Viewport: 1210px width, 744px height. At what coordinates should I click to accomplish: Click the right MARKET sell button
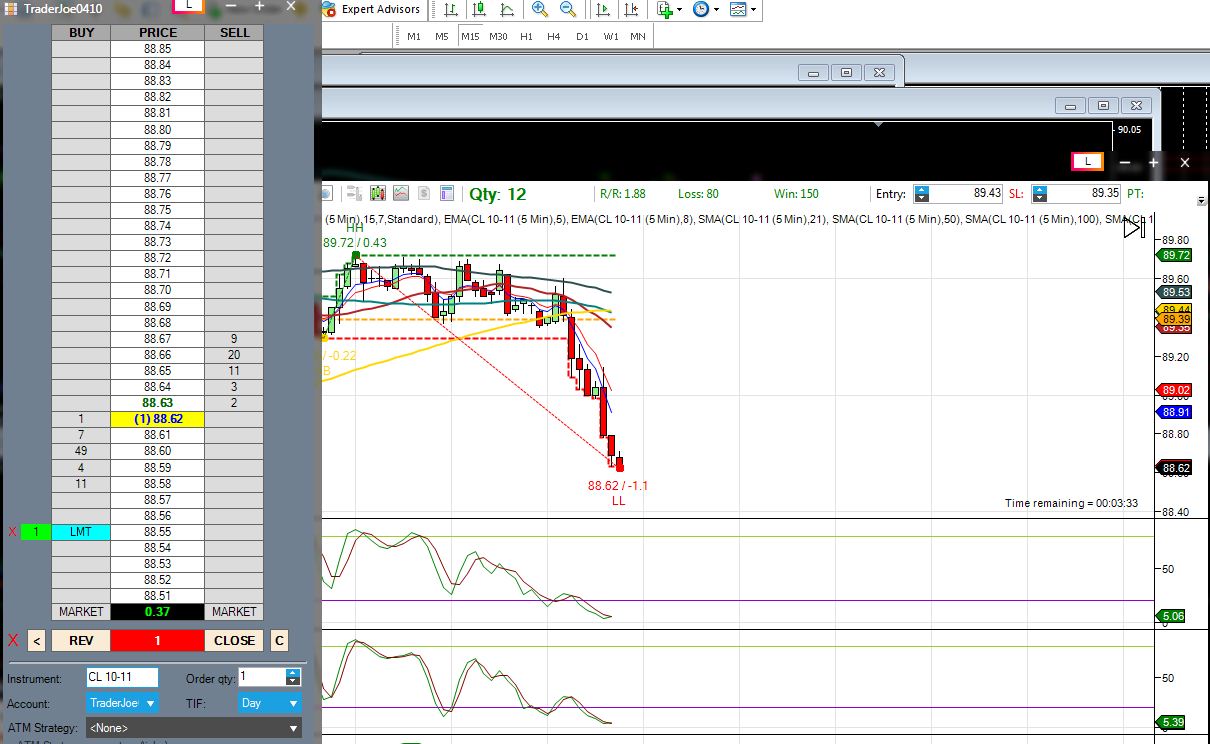(x=234, y=611)
